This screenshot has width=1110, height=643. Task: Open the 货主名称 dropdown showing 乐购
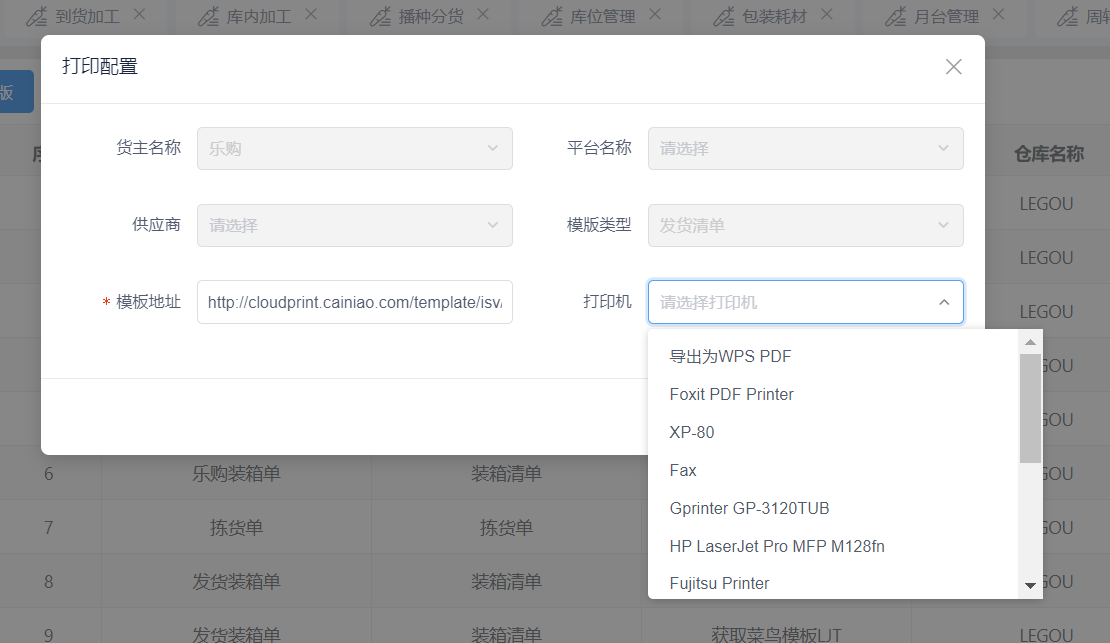point(355,148)
